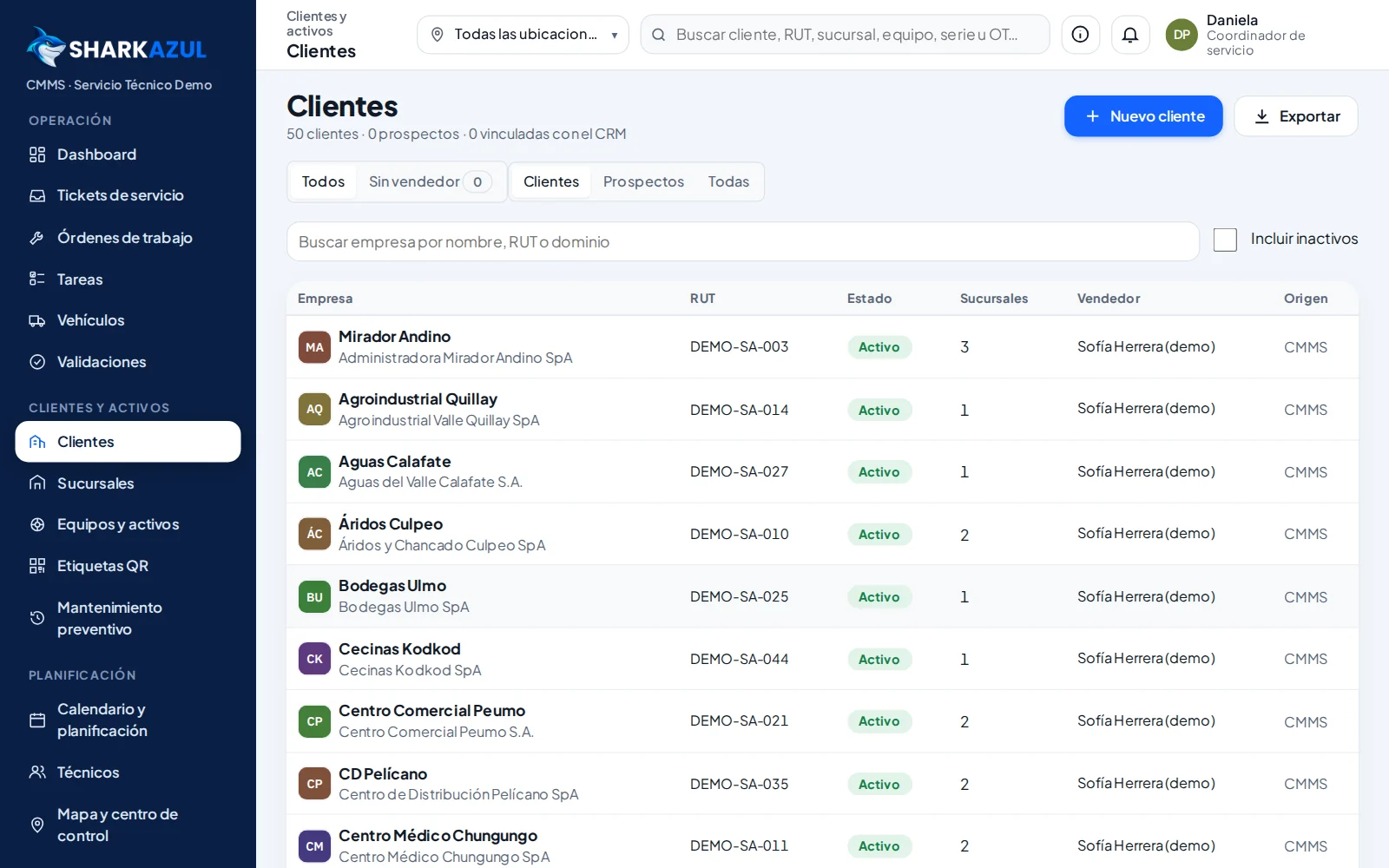Click the Sucursales column header
1389x868 pixels.
(x=994, y=299)
